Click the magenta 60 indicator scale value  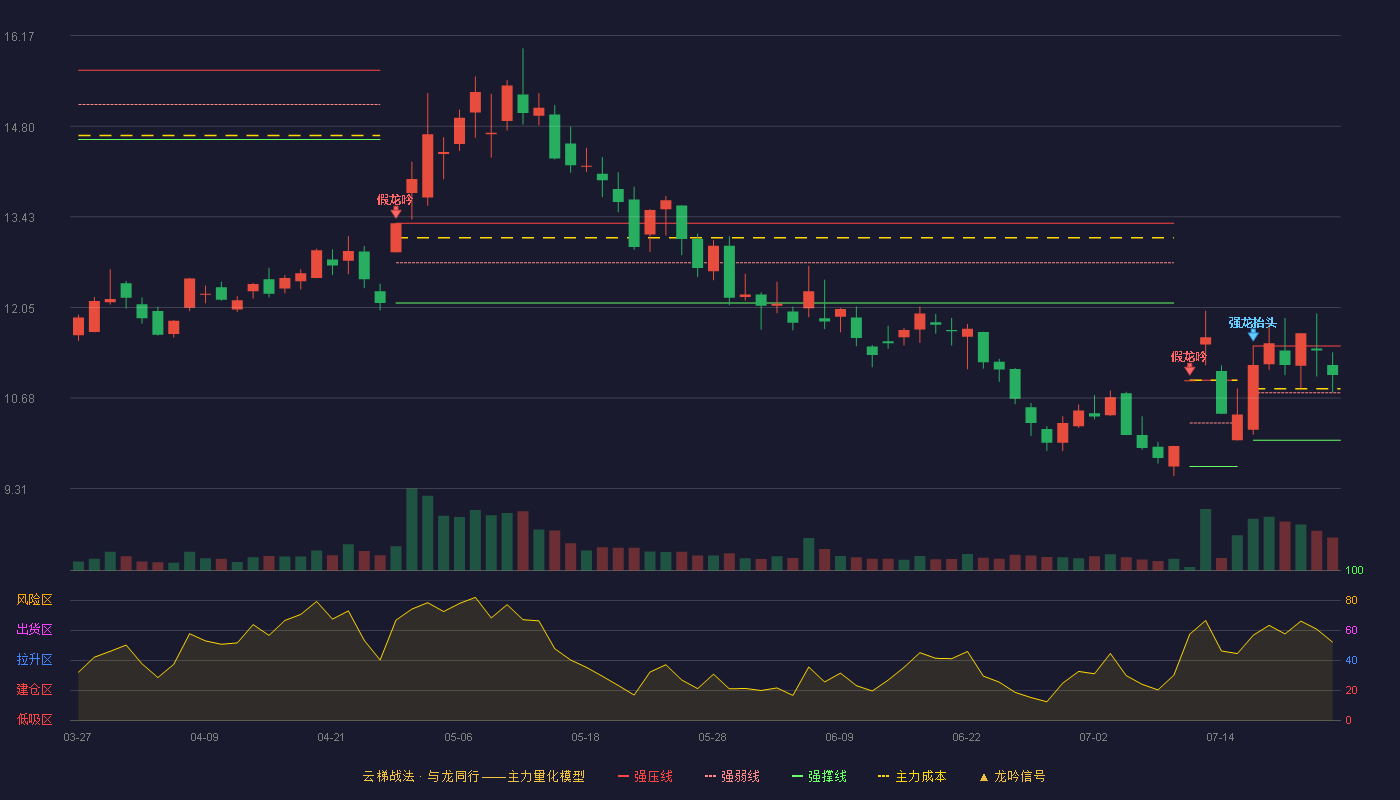coord(1351,631)
